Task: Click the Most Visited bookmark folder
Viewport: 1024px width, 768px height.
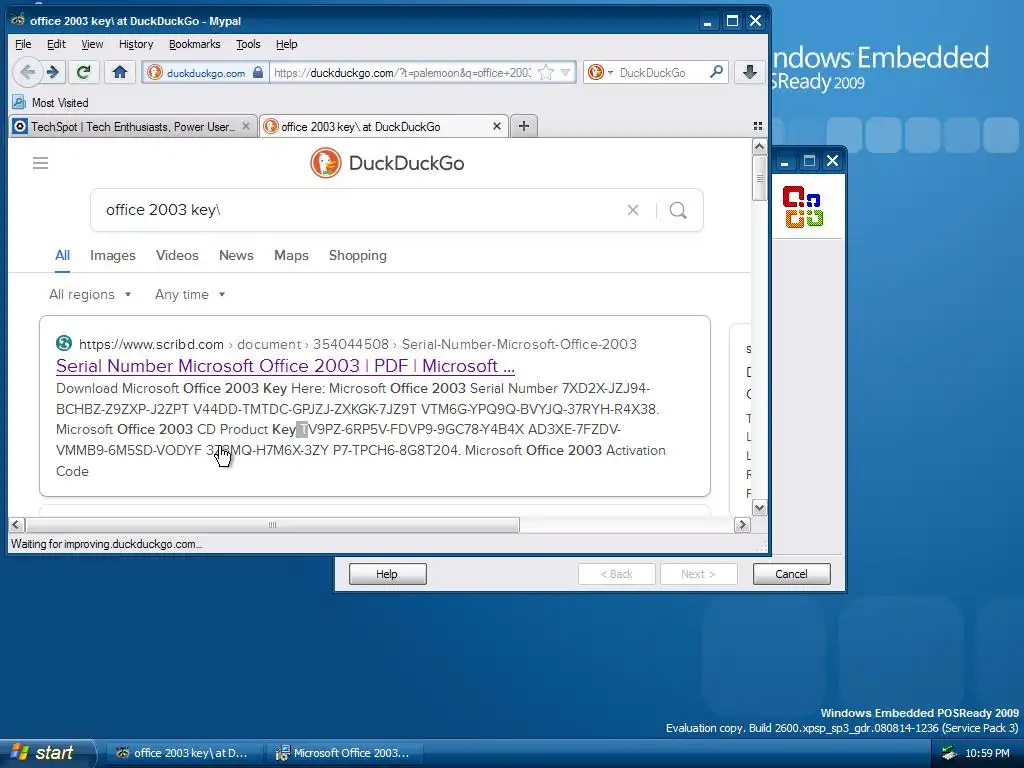Action: pyautogui.click(x=51, y=103)
